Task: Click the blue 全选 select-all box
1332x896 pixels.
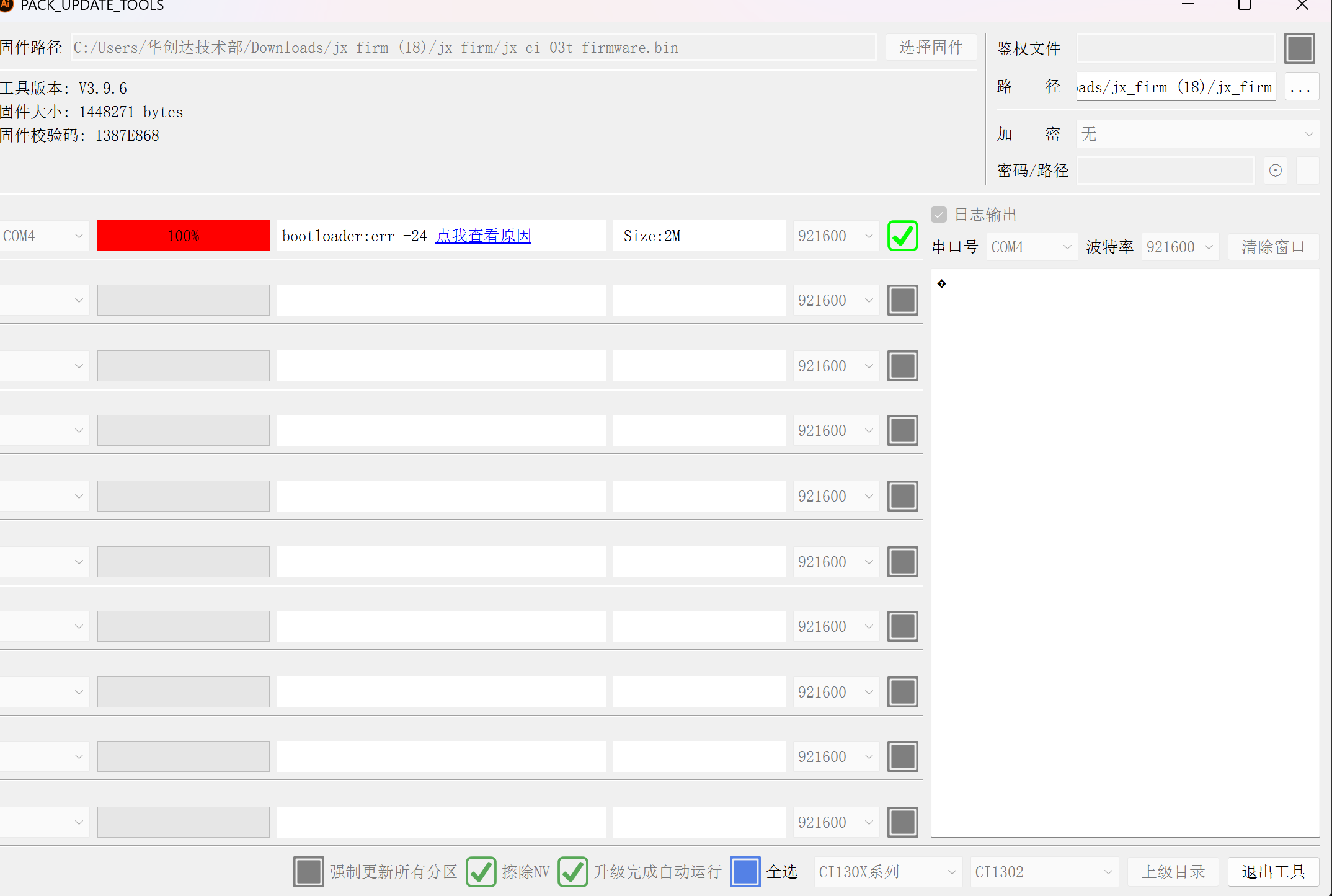Action: click(745, 872)
